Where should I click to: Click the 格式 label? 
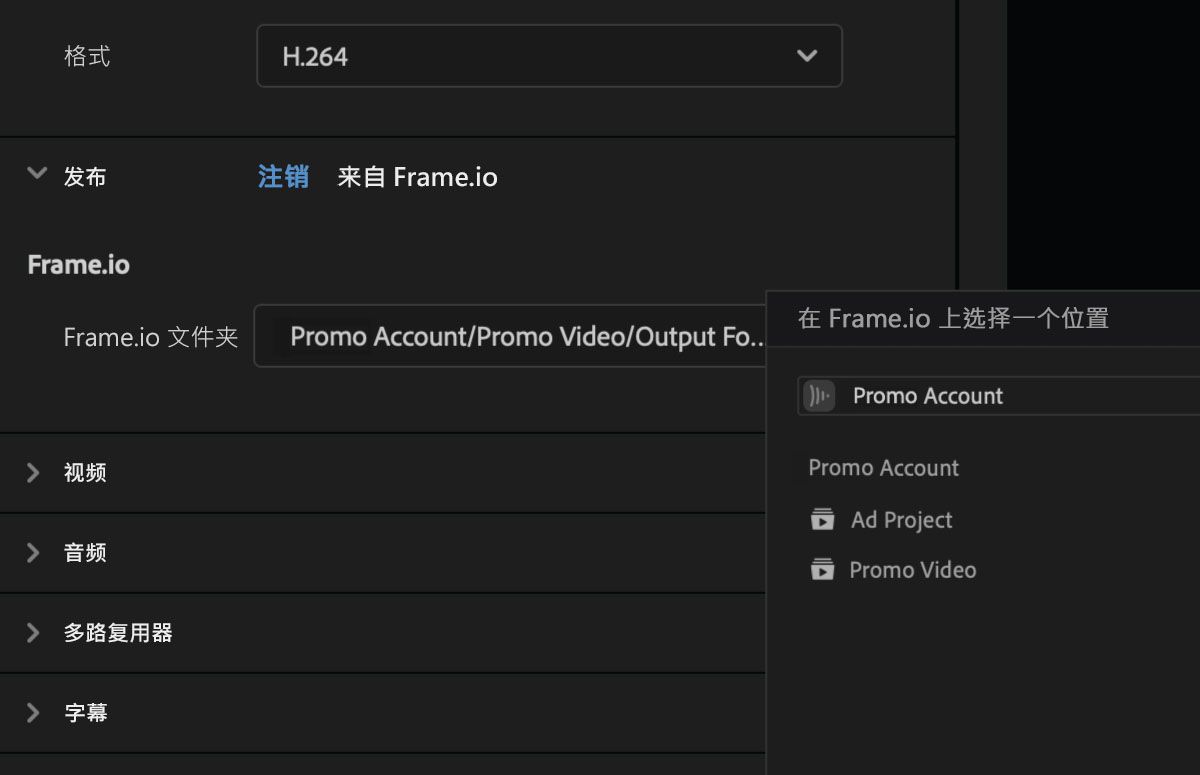(x=87, y=56)
